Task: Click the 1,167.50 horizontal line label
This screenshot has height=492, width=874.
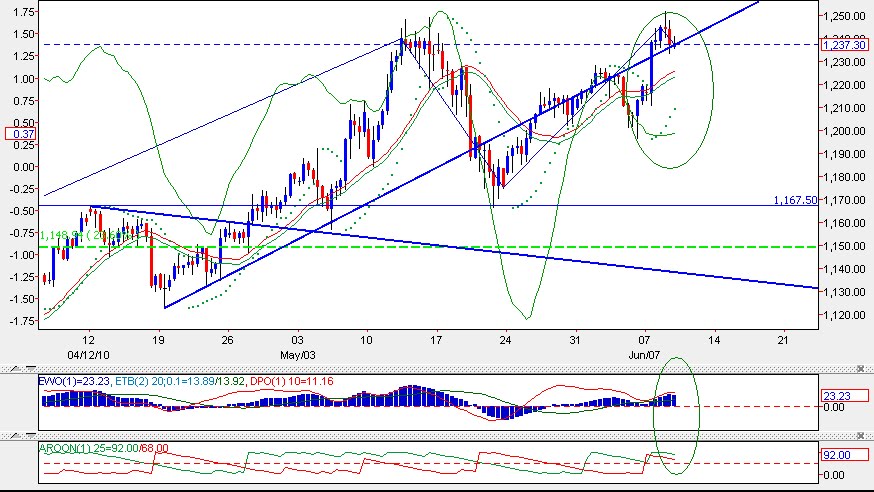Action: [x=795, y=200]
